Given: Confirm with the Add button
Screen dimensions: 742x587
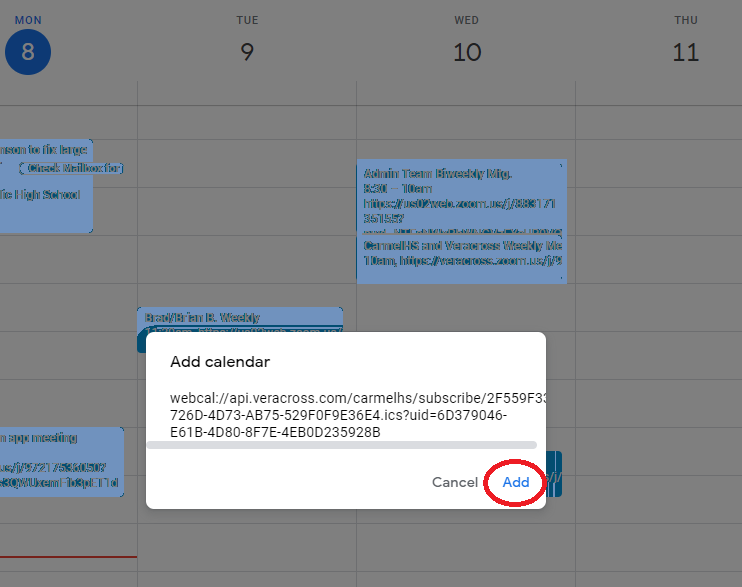Looking at the screenshot, I should tap(516, 482).
